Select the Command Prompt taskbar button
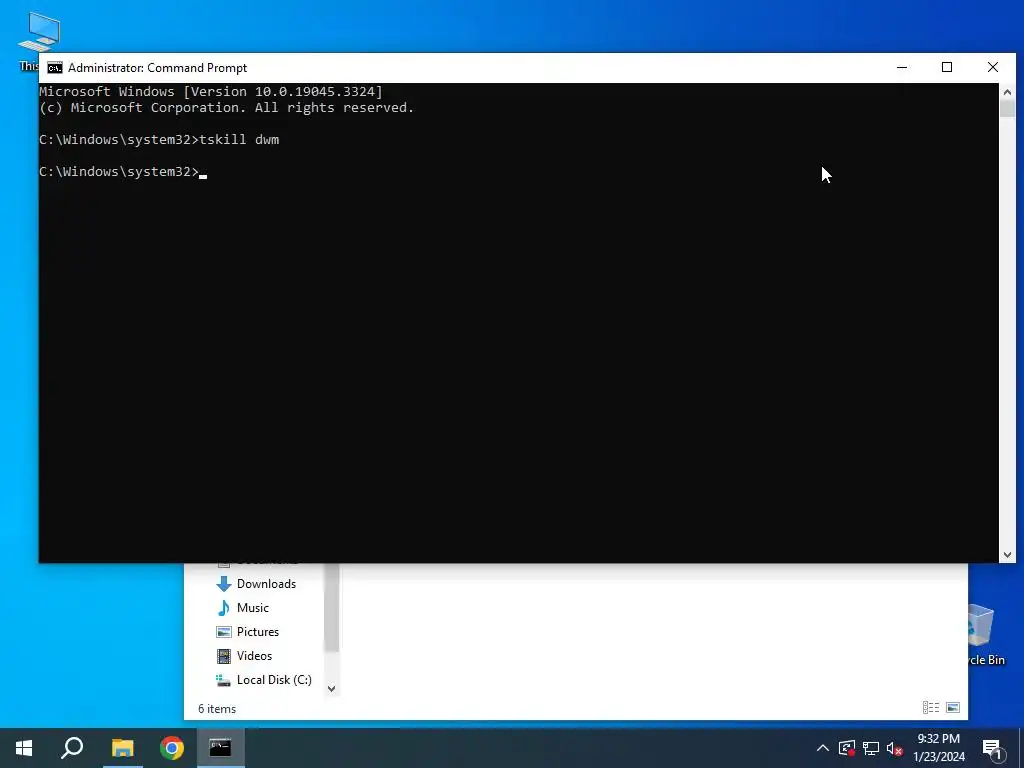The image size is (1024, 768). pyautogui.click(x=221, y=748)
